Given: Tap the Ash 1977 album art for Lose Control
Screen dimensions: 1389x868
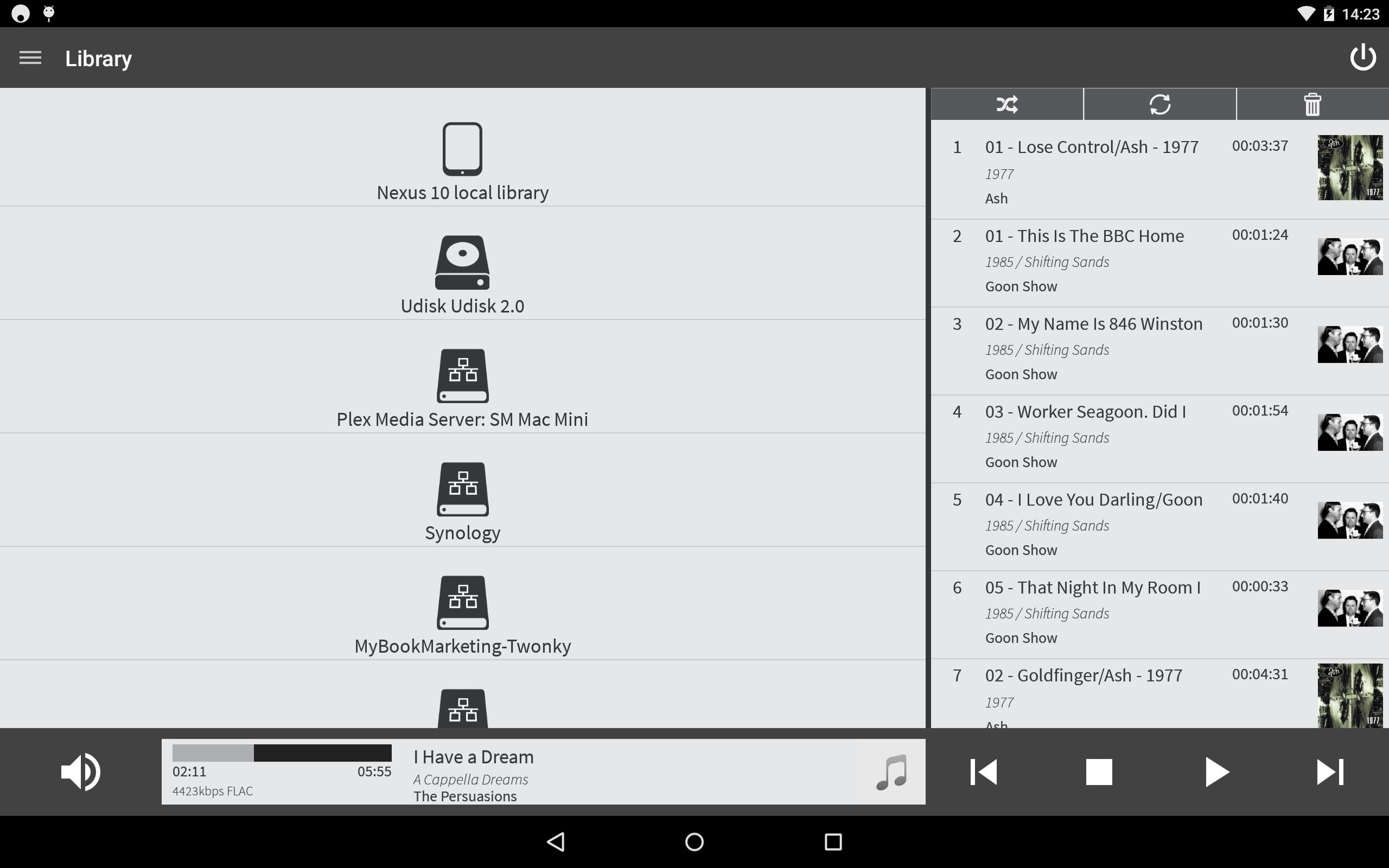Looking at the screenshot, I should pos(1350,168).
